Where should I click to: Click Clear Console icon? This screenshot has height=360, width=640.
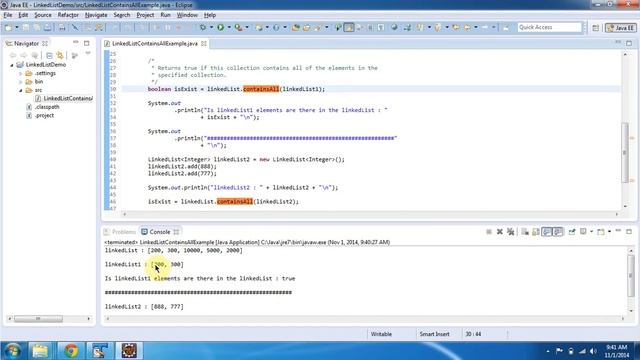(x=525, y=232)
